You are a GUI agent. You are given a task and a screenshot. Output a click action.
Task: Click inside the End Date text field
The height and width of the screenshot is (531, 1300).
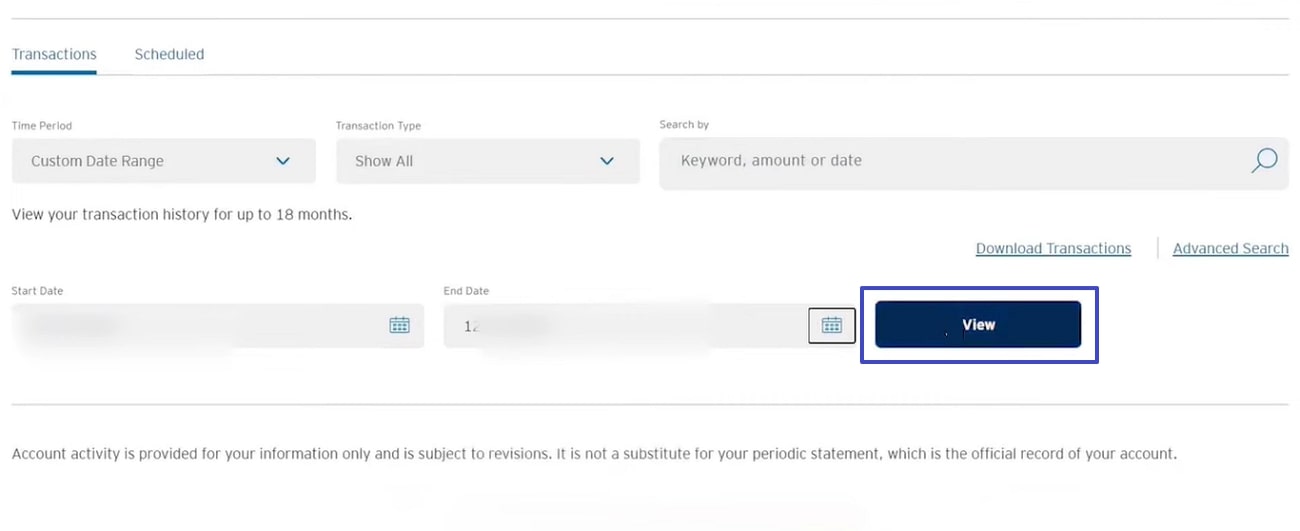620,325
